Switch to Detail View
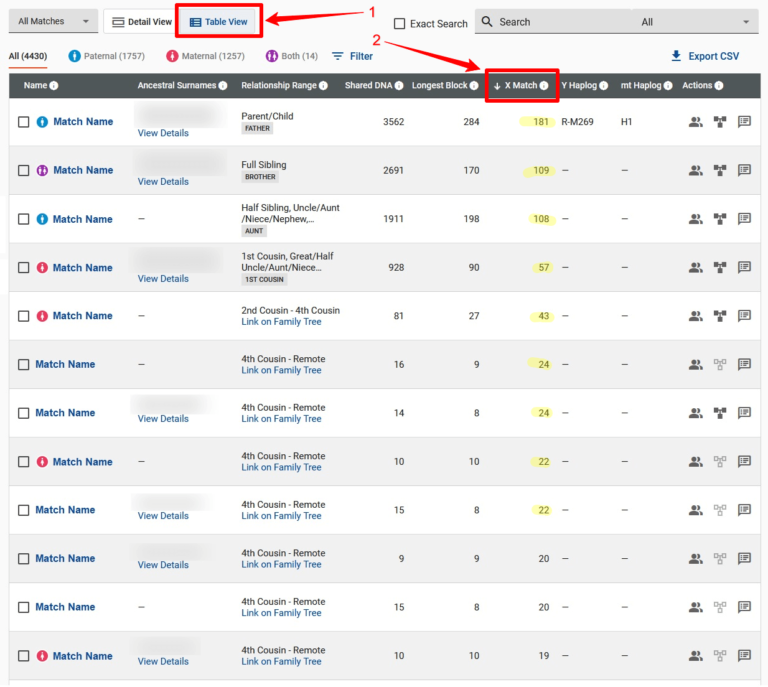This screenshot has height=687, width=768. (x=141, y=21)
